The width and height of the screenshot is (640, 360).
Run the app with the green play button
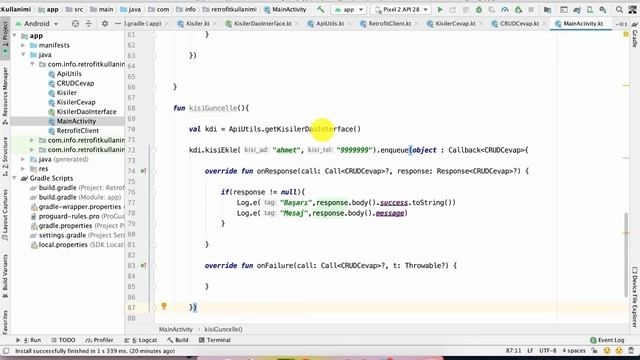click(440, 9)
